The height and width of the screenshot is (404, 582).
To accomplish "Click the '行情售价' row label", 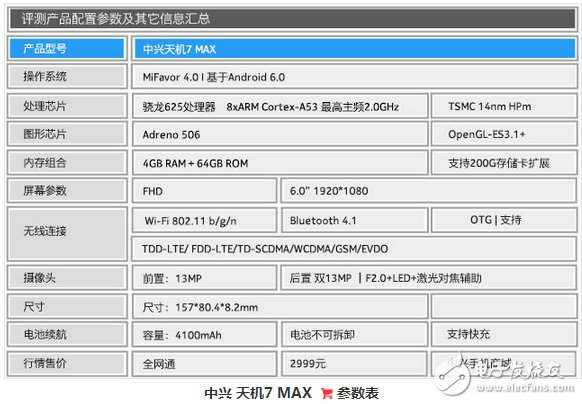I will 67,363.
